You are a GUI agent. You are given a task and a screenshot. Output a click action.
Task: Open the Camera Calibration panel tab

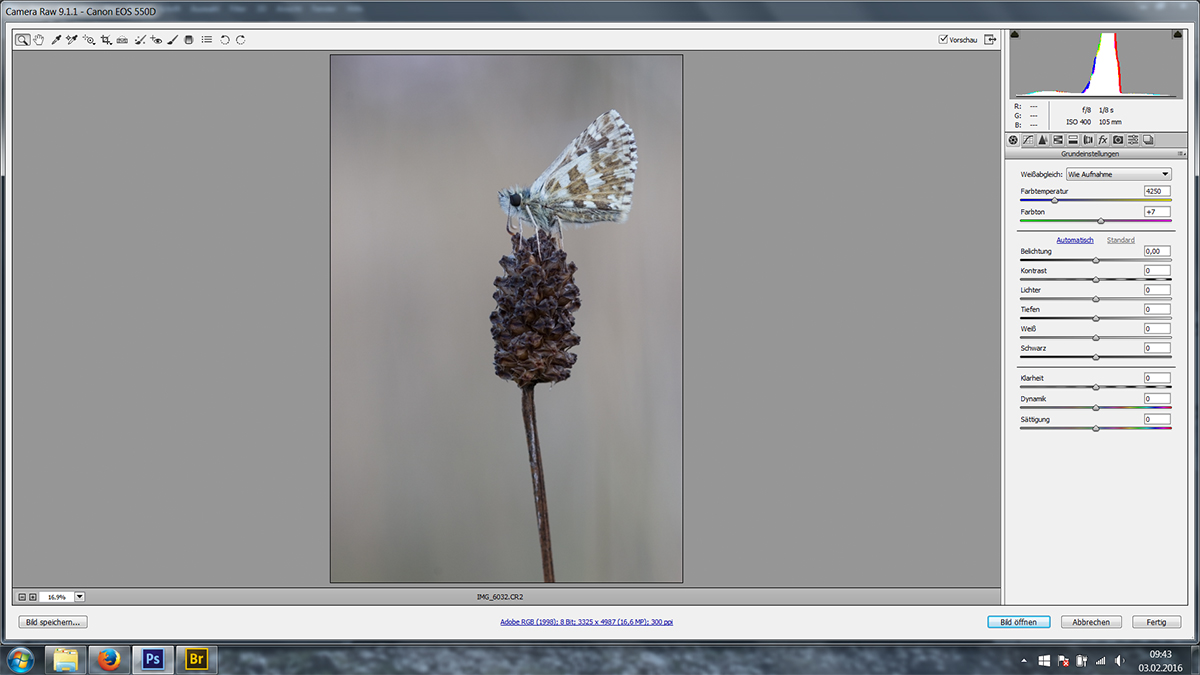click(1118, 140)
